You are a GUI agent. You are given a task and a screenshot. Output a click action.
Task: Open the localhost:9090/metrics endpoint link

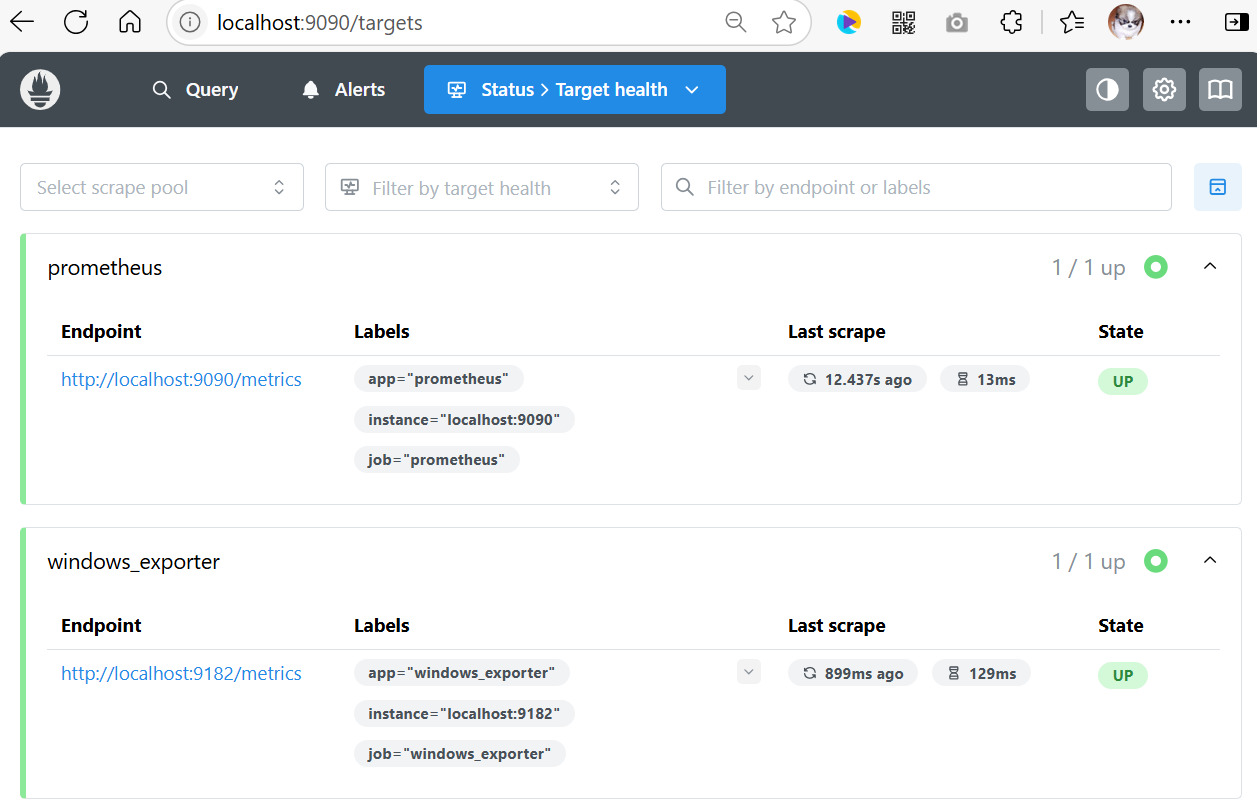(x=181, y=380)
